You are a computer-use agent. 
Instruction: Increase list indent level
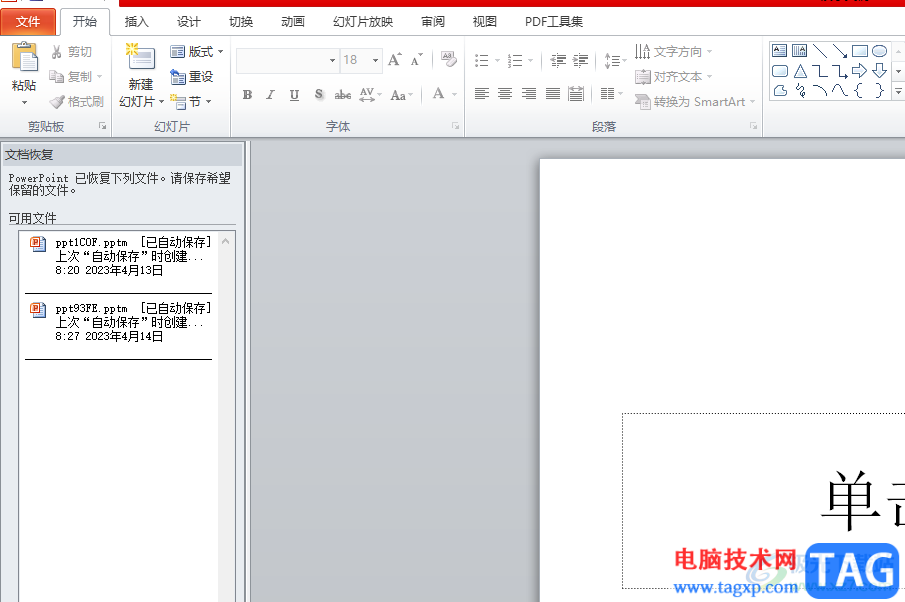(x=581, y=61)
